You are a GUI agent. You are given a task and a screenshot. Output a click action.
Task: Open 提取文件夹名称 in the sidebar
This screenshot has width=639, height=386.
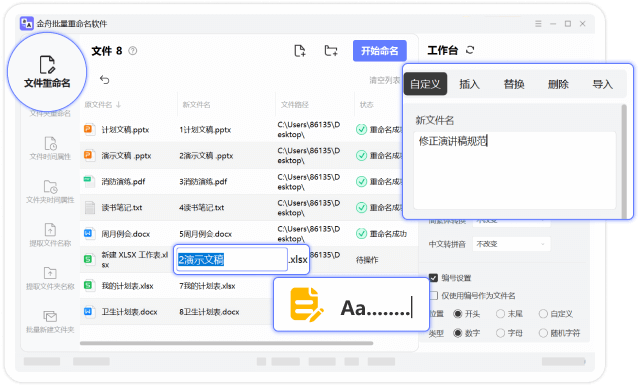click(x=50, y=279)
